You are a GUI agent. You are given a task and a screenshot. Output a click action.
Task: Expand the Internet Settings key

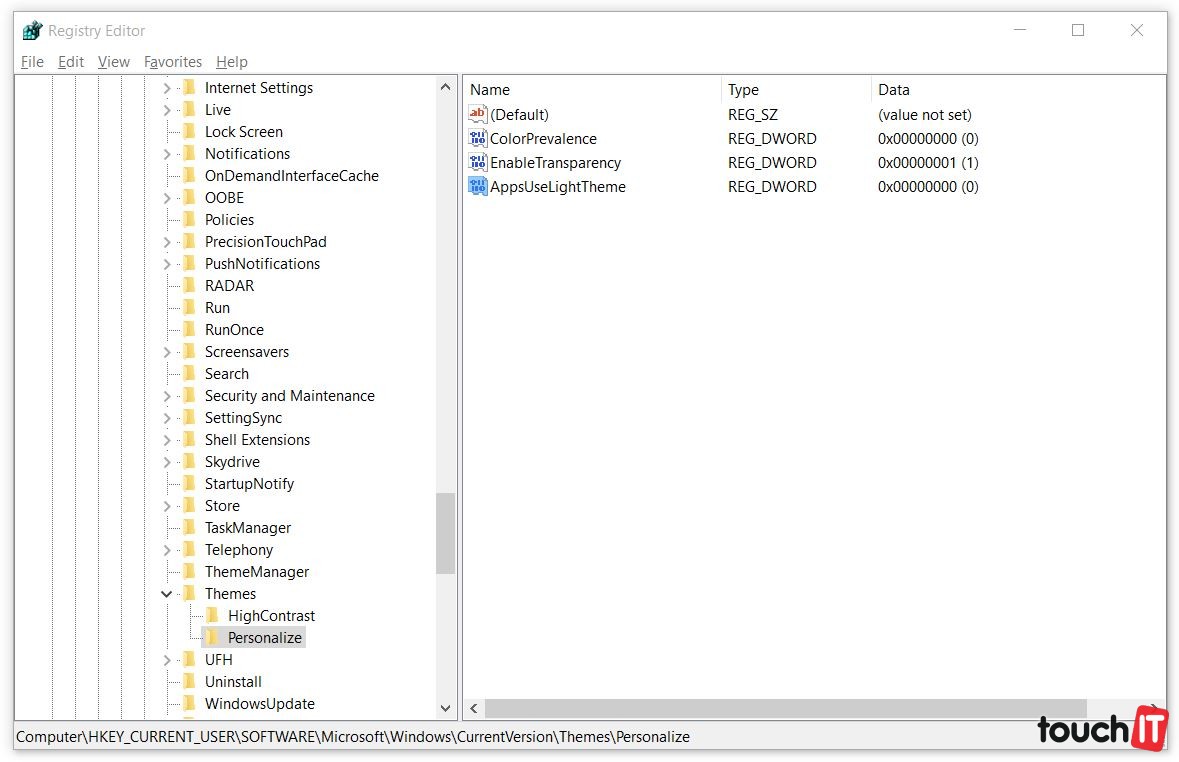pyautogui.click(x=167, y=88)
